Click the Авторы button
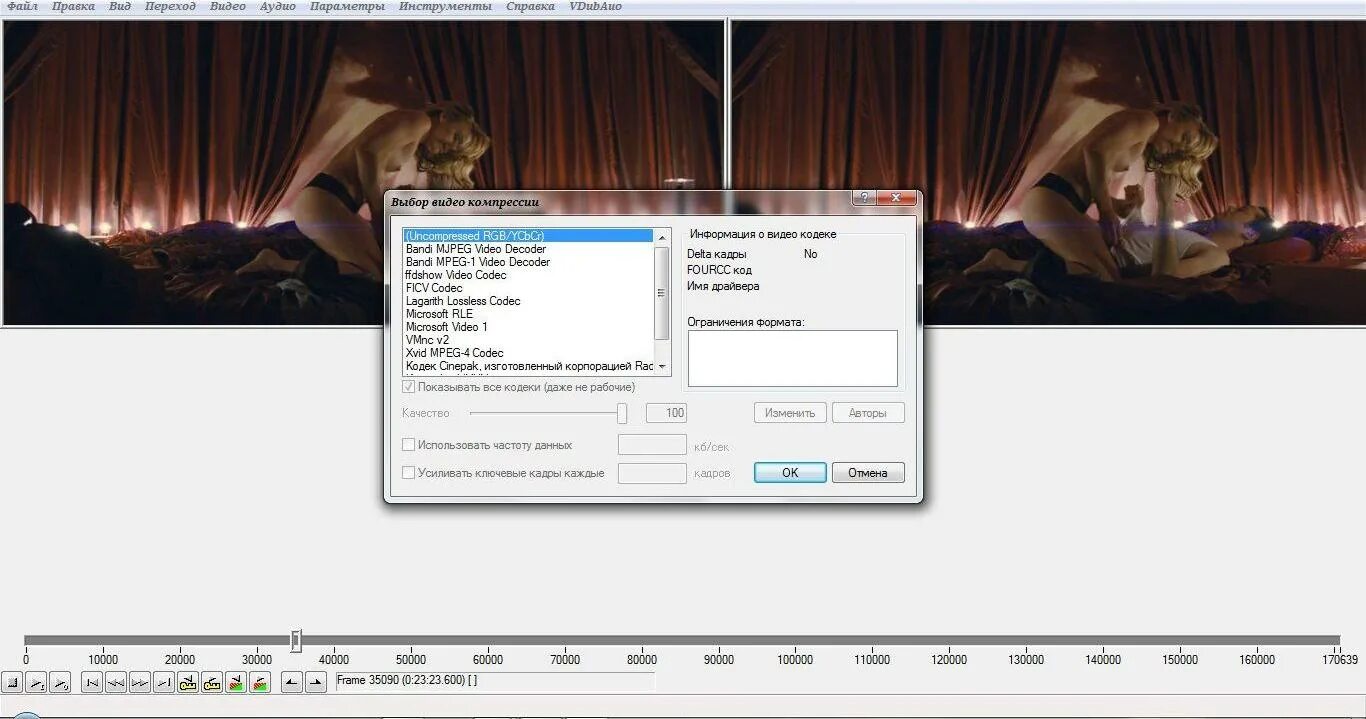 pyautogui.click(x=868, y=413)
